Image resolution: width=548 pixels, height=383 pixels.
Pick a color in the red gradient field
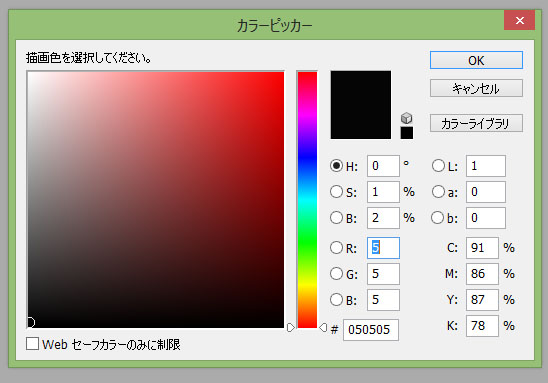point(156,200)
